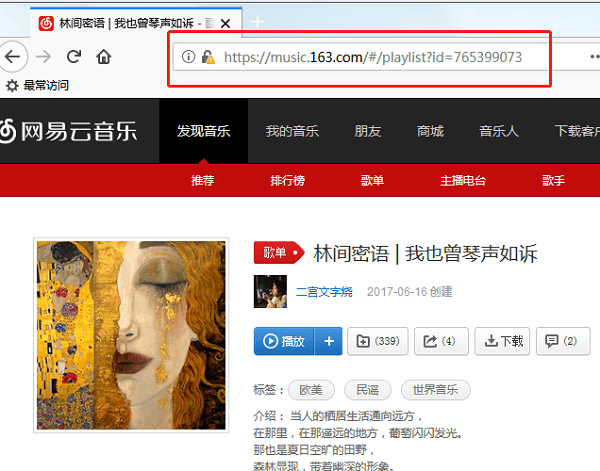Image resolution: width=600 pixels, height=471 pixels.
Task: Click the playlist cover artwork
Action: tap(131, 335)
